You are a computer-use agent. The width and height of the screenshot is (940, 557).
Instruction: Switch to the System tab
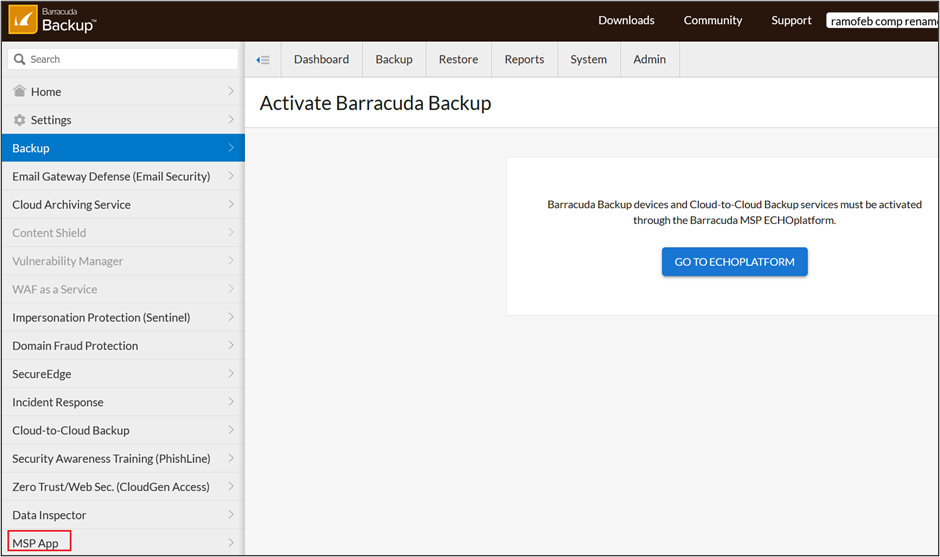tap(589, 59)
